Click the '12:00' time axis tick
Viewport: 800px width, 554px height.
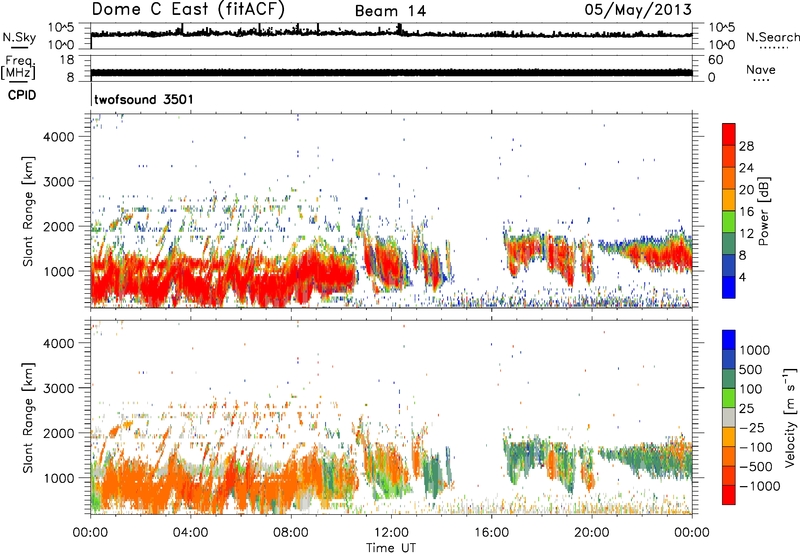[391, 533]
